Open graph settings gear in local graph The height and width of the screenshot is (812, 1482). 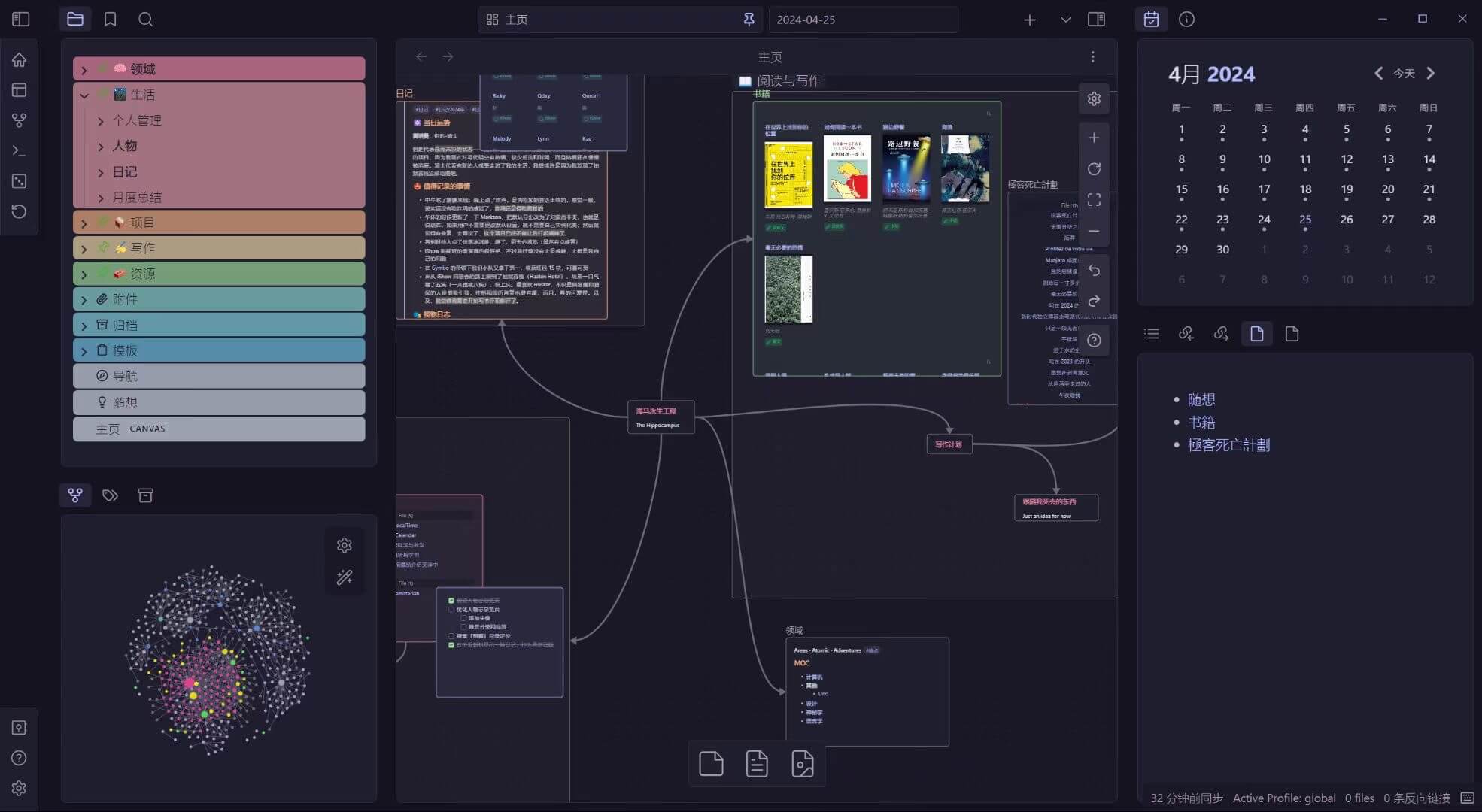pos(345,545)
